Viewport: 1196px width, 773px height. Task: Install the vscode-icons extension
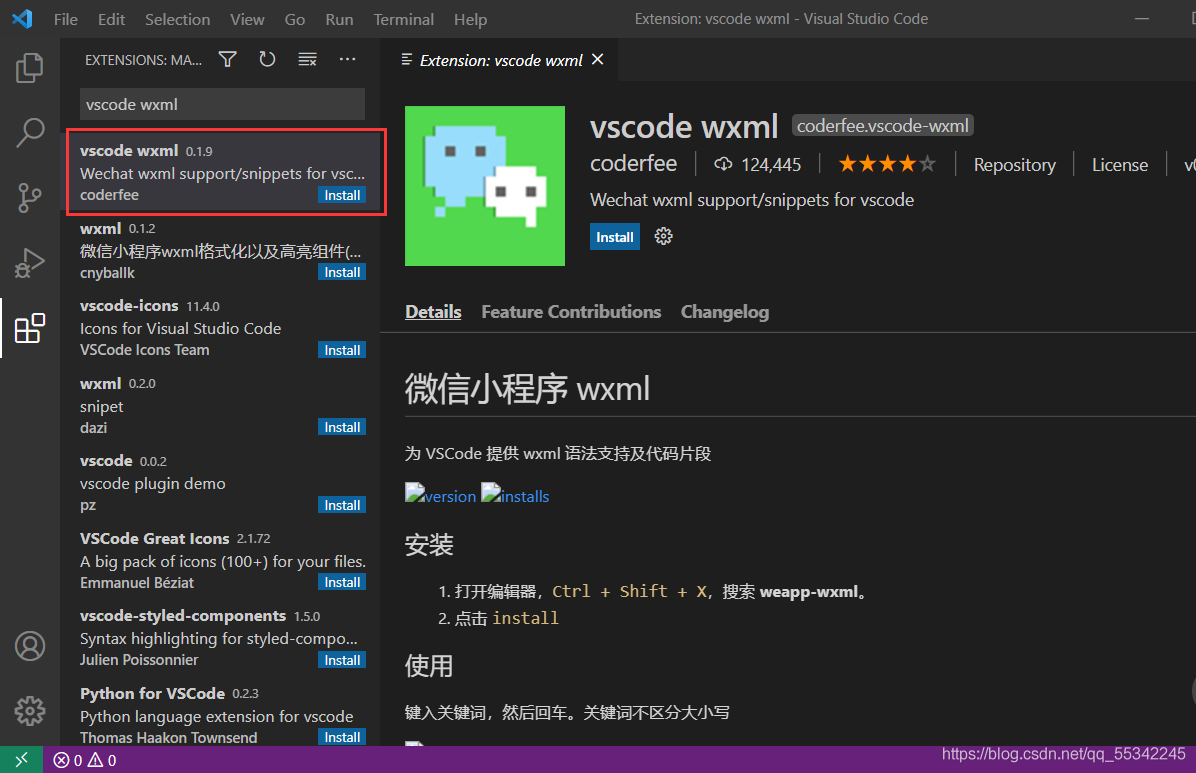point(342,350)
